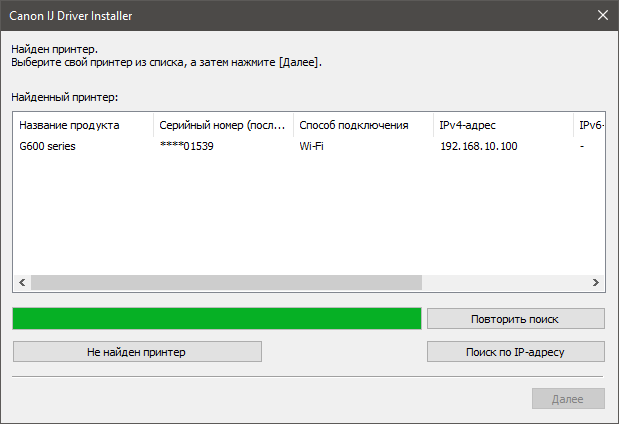This screenshot has height=424, width=619.
Task: Close the Canon IJ Driver Installer window
Action: point(602,15)
